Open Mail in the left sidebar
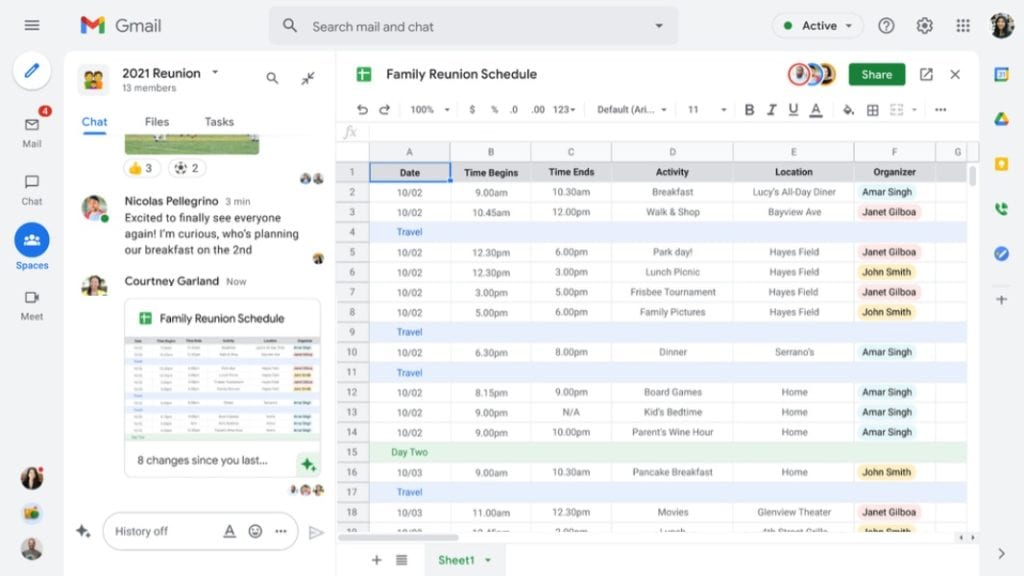1024x576 pixels. click(32, 131)
